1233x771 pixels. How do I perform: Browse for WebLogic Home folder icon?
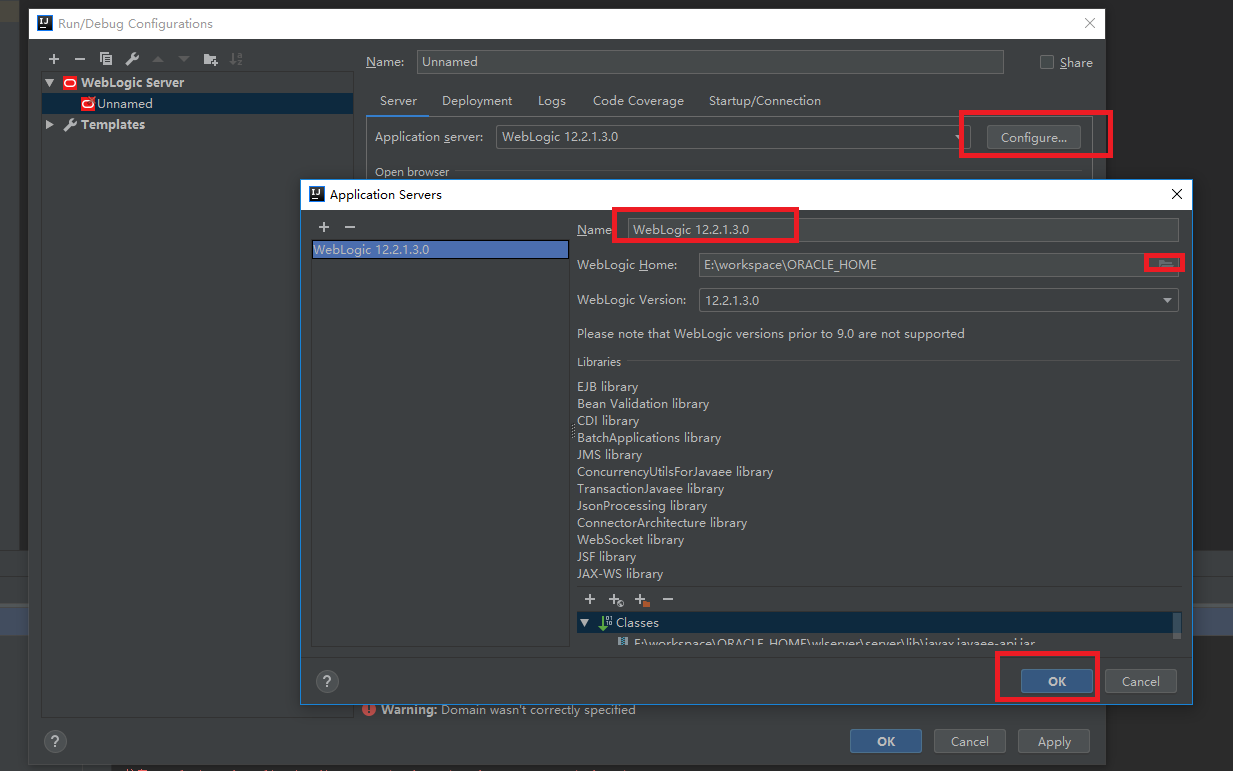click(1165, 263)
